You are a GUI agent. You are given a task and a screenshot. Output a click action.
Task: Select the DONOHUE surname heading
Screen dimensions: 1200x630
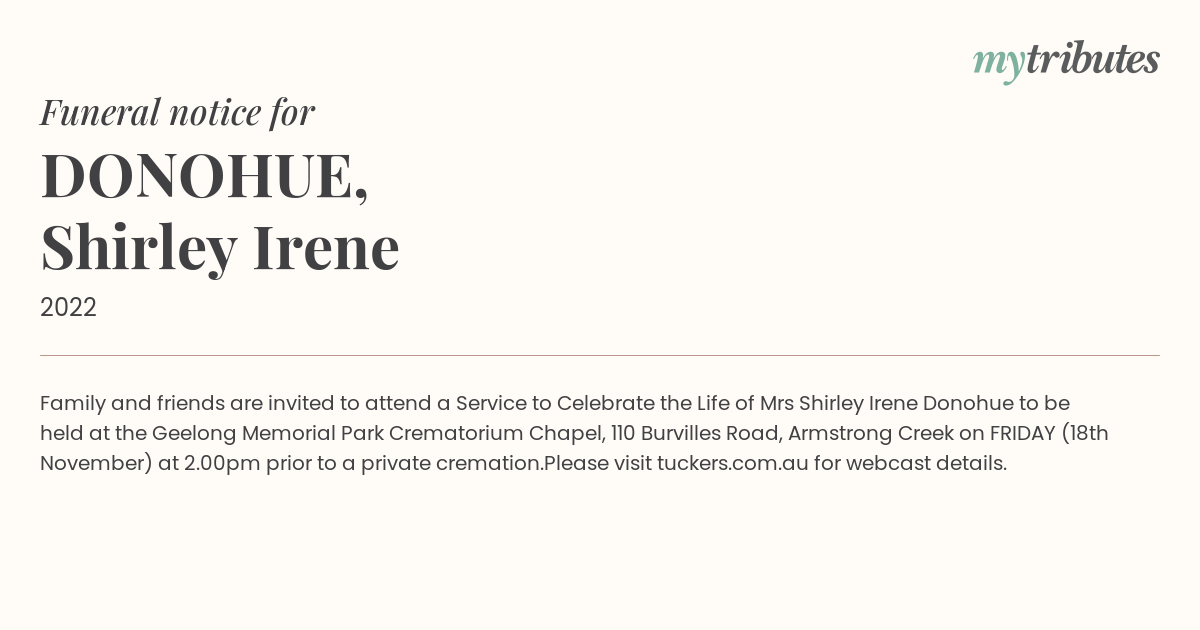click(x=205, y=177)
